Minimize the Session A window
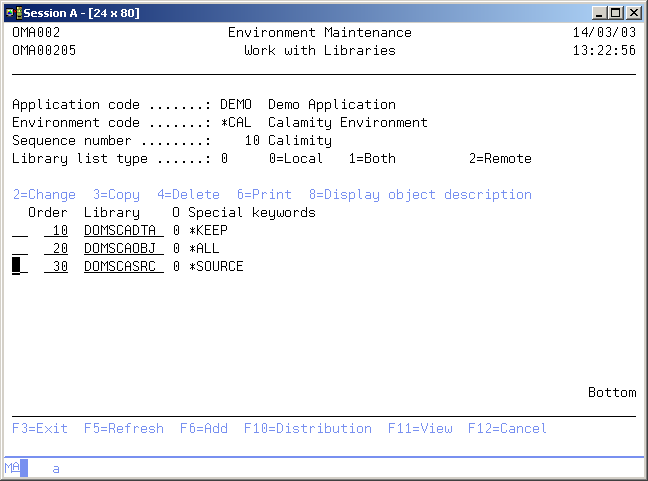This screenshot has height=481, width=648. point(598,12)
